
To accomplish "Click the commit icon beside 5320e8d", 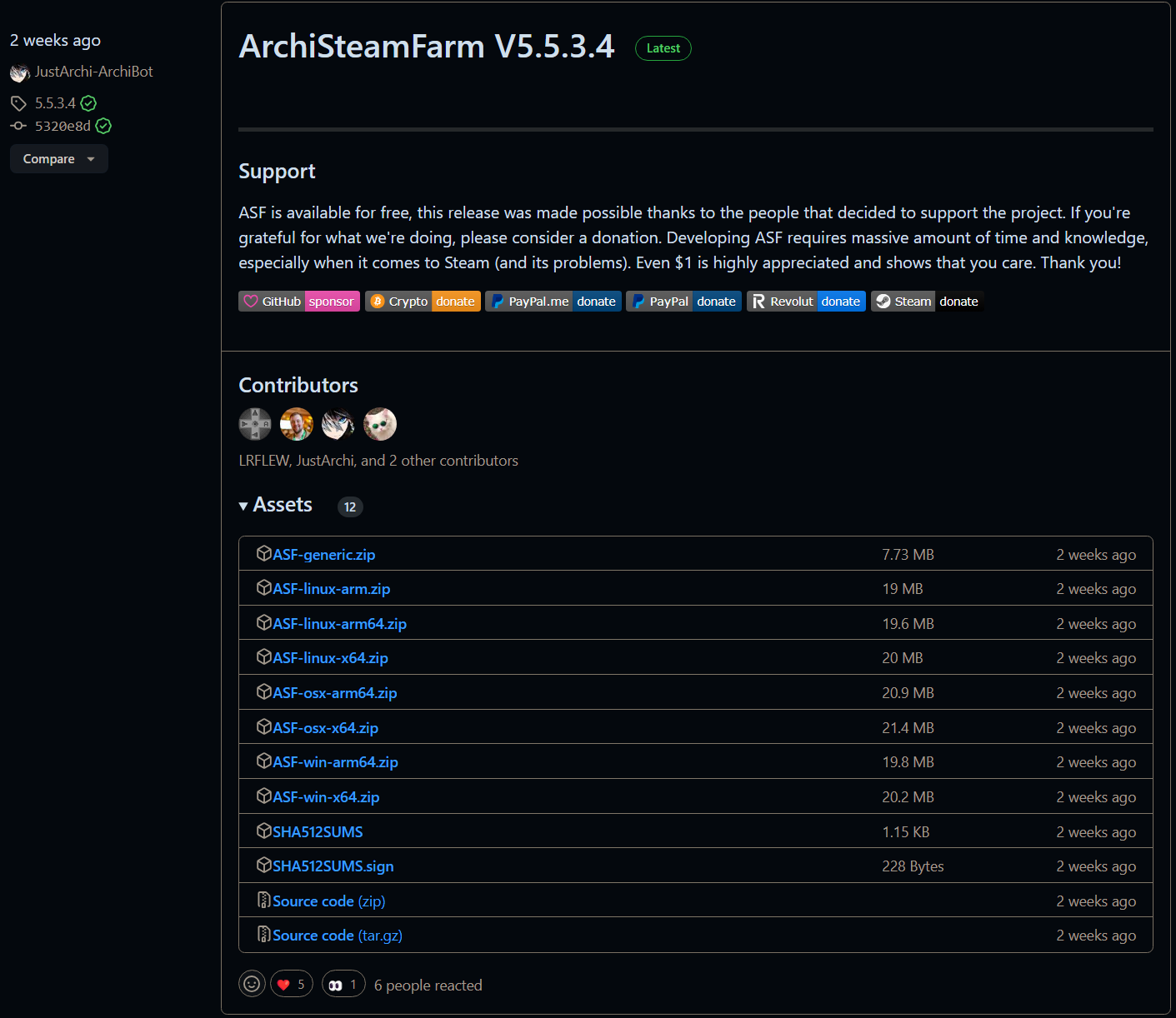I will [x=18, y=126].
